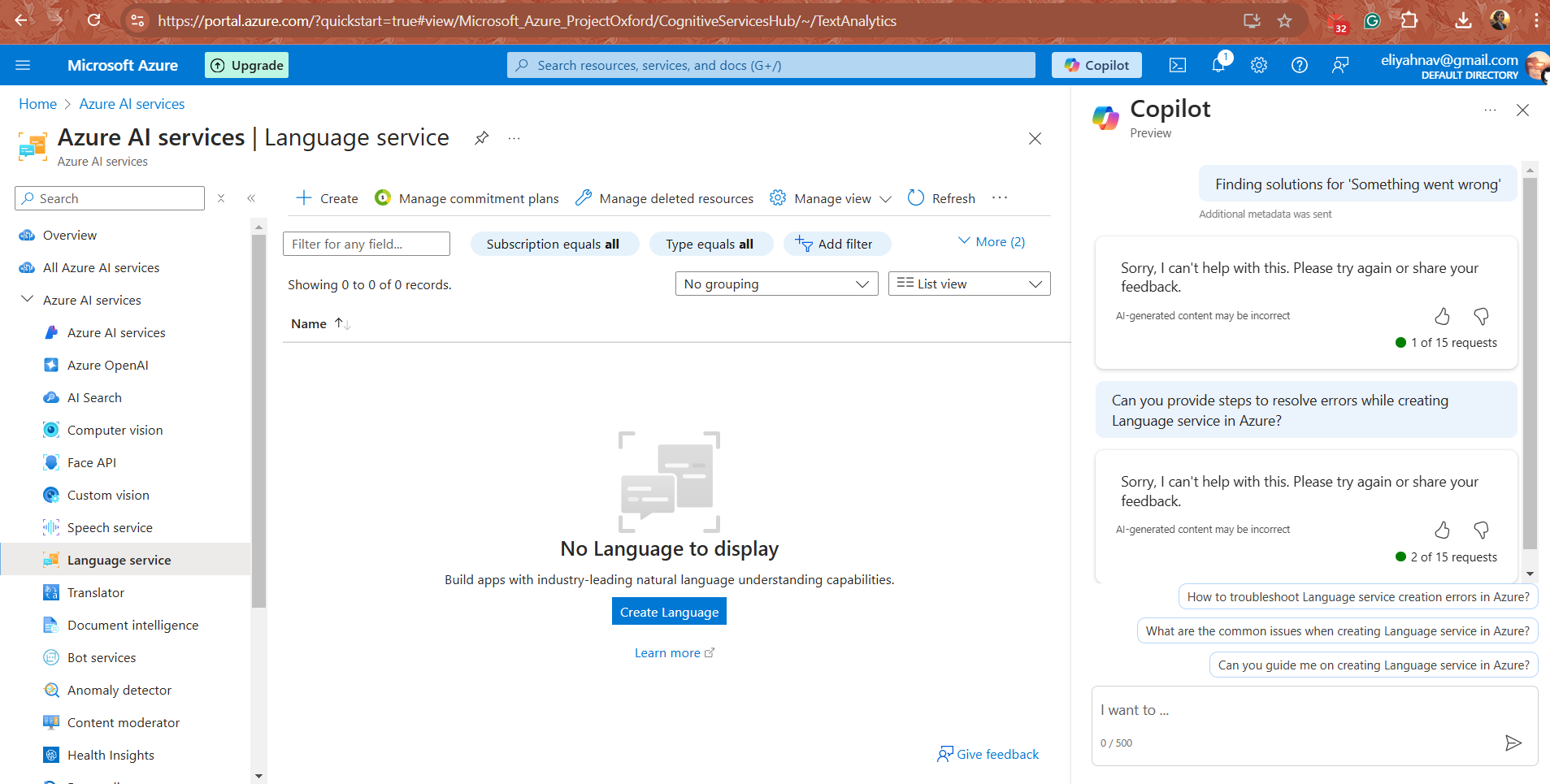The image size is (1550, 784).
Task: Expand More (2) to show hidden filters
Action: pos(990,241)
